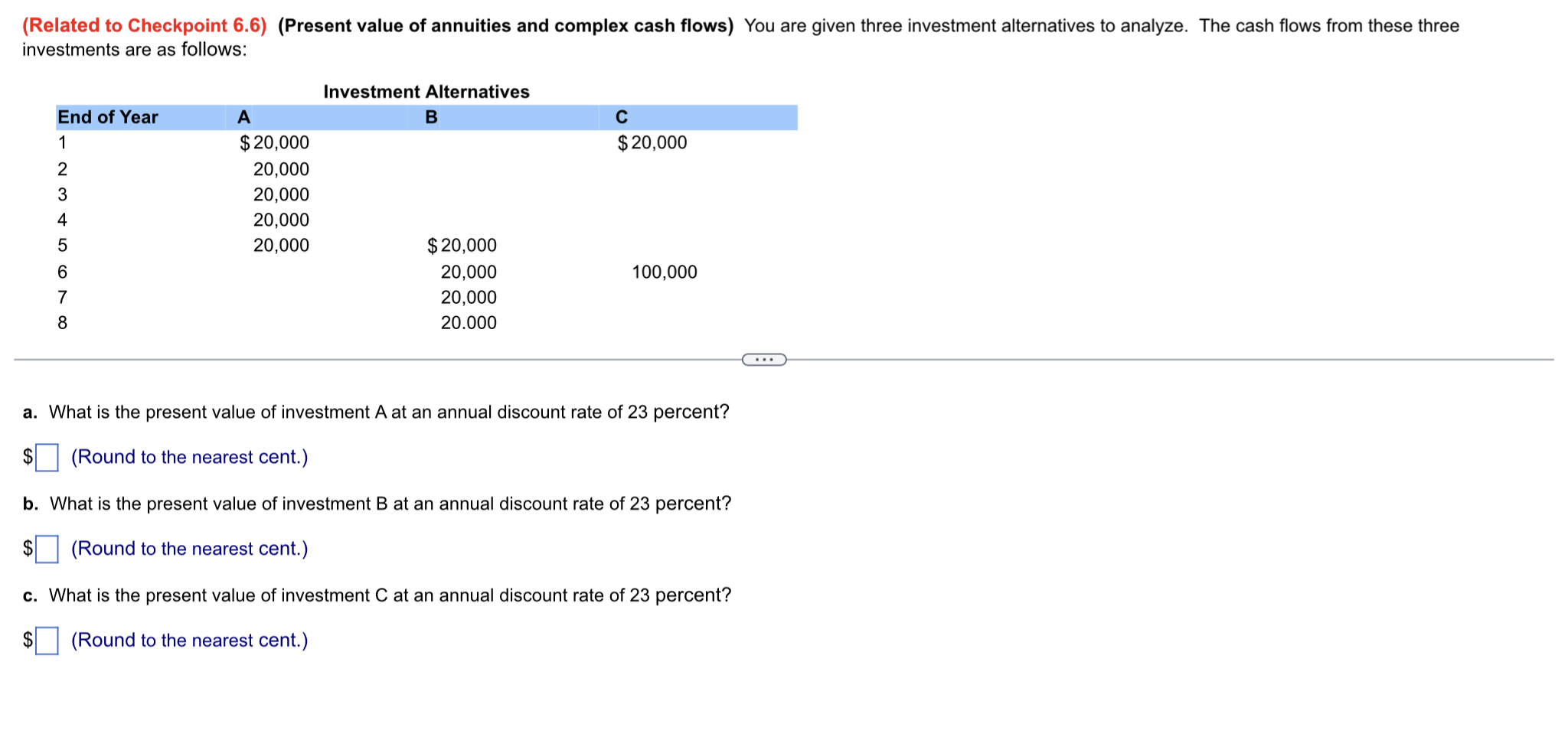1568x737 pixels.
Task: Click the dollar sign before part a answer box
Action: tap(27, 457)
